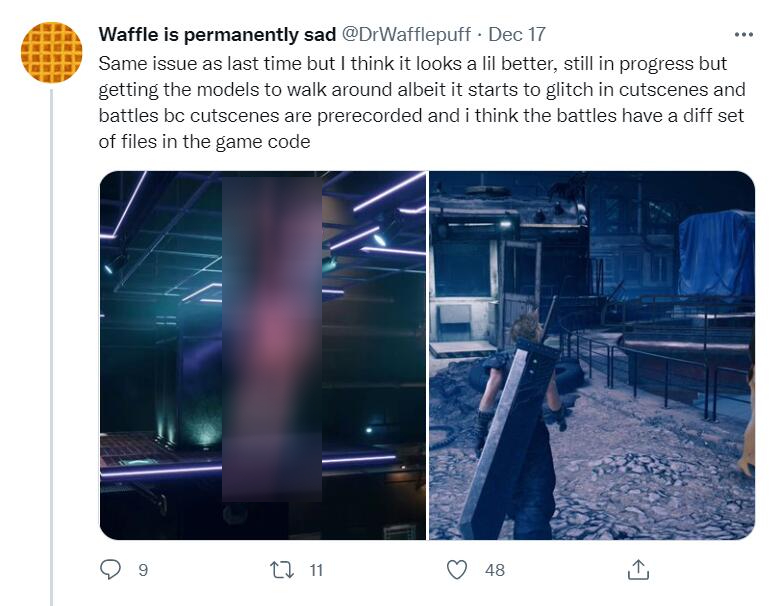
Task: Visit the @DrWafflepuff handle link
Action: point(406,35)
